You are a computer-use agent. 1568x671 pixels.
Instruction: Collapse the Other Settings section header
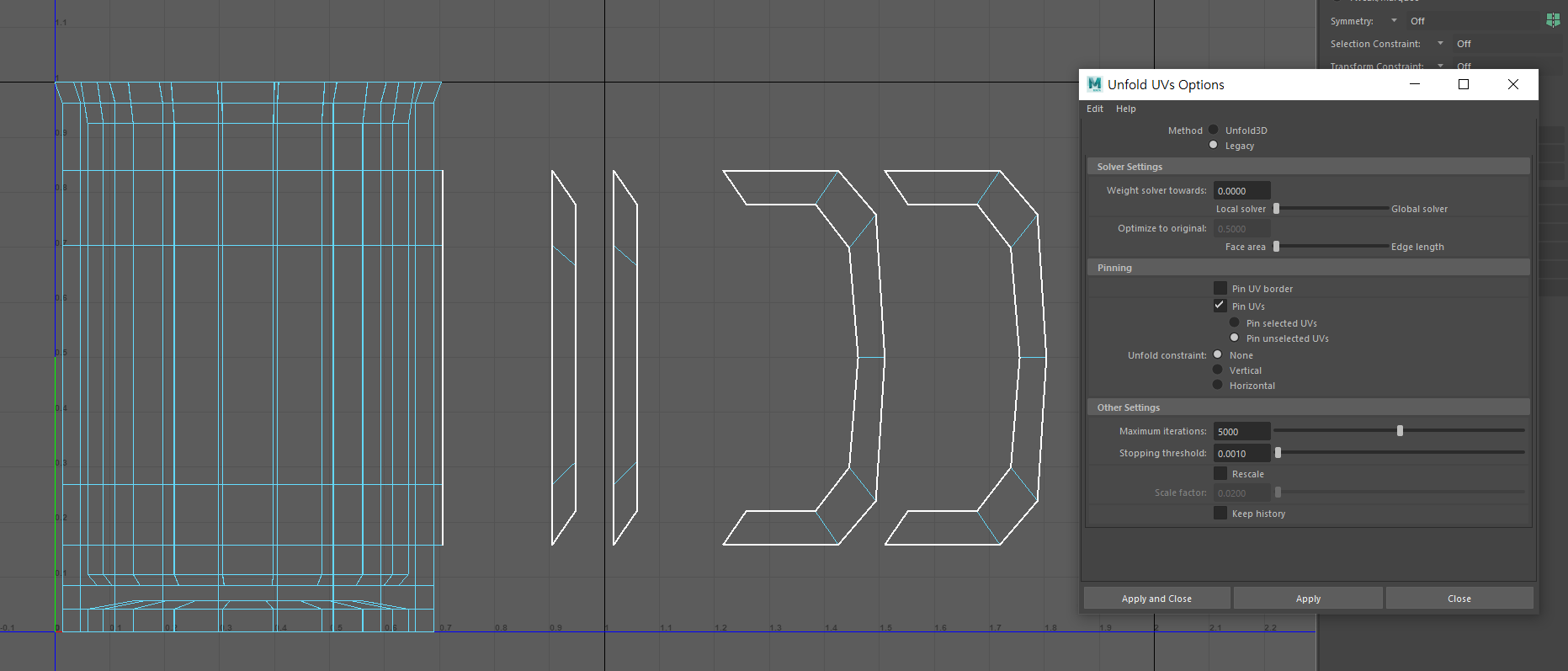coord(1308,407)
